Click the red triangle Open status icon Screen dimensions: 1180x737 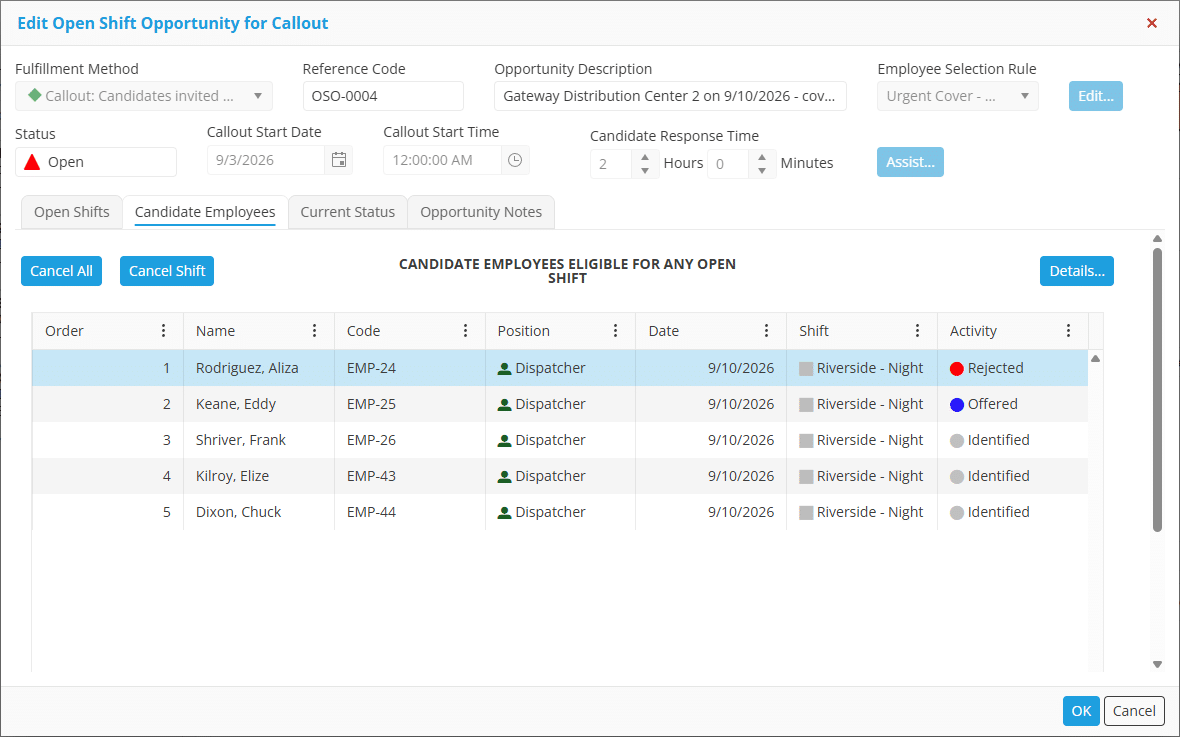(32, 162)
